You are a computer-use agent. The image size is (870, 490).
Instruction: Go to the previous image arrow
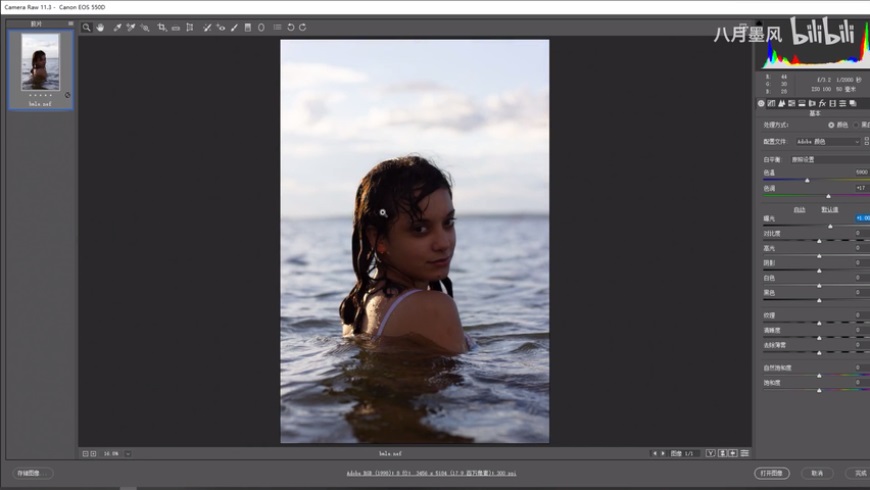point(655,453)
